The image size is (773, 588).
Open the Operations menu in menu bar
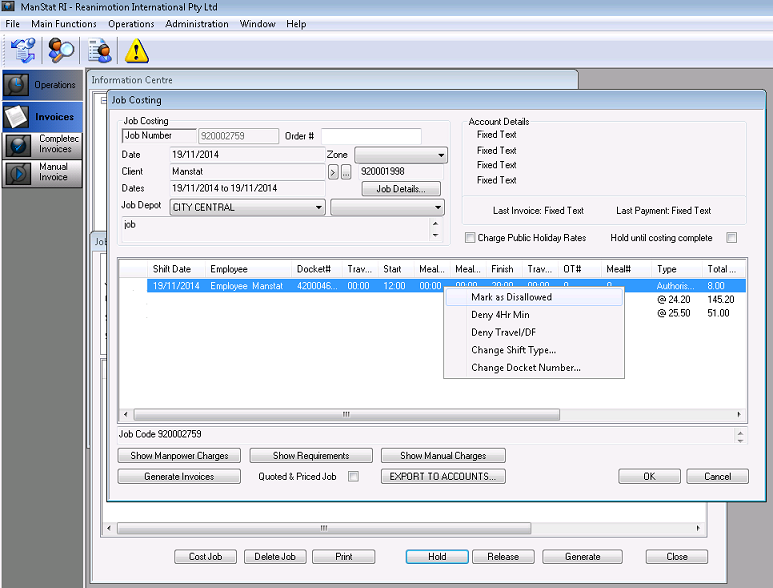coord(131,24)
